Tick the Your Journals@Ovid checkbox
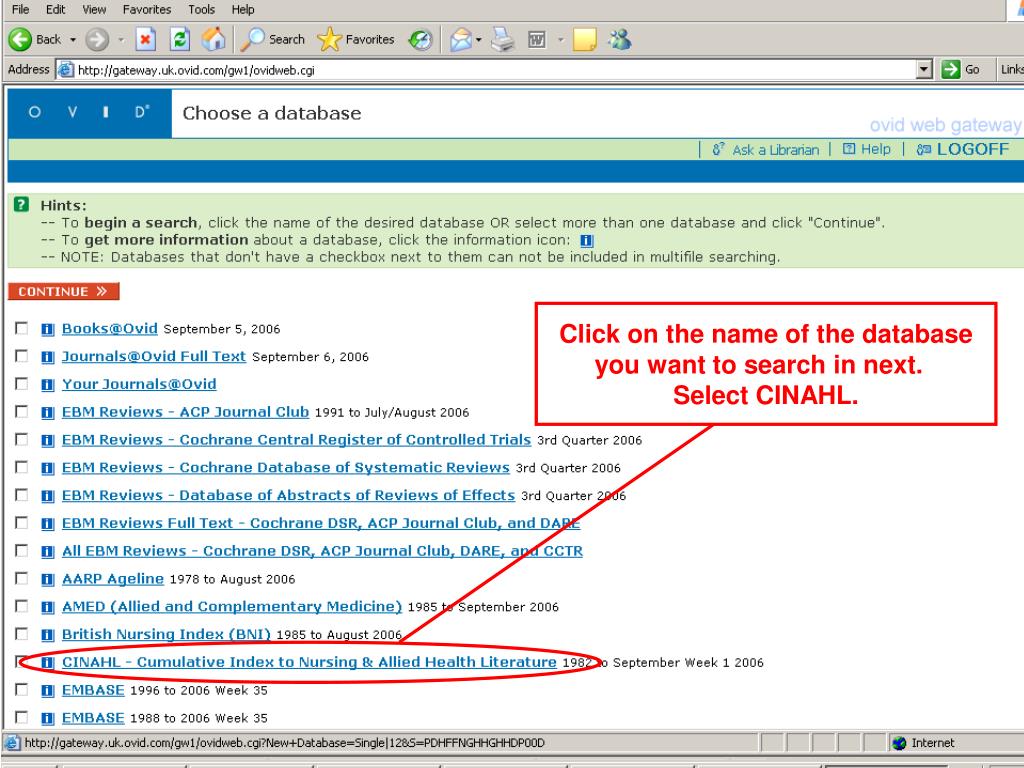Viewport: 1024px width, 768px height. pos(22,383)
